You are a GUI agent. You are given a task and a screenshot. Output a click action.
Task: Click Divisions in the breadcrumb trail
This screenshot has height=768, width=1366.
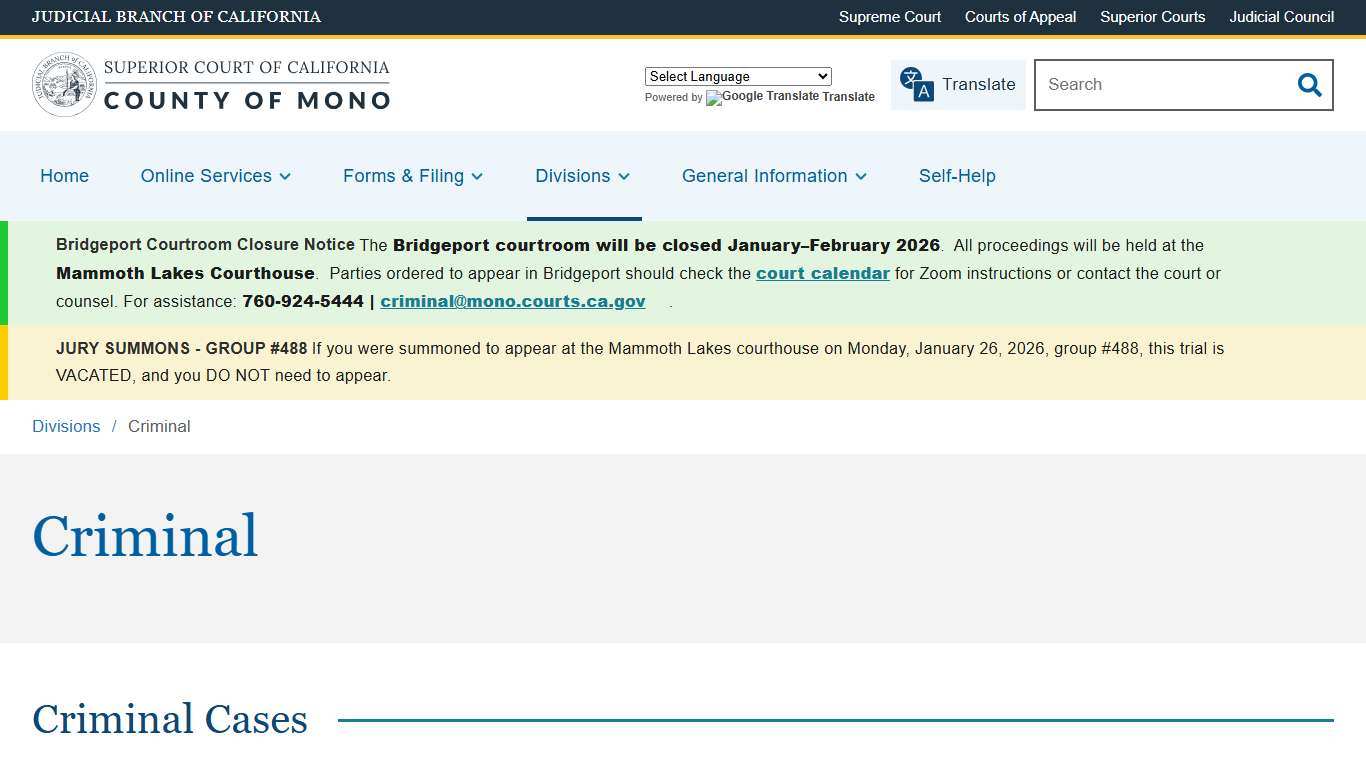66,426
